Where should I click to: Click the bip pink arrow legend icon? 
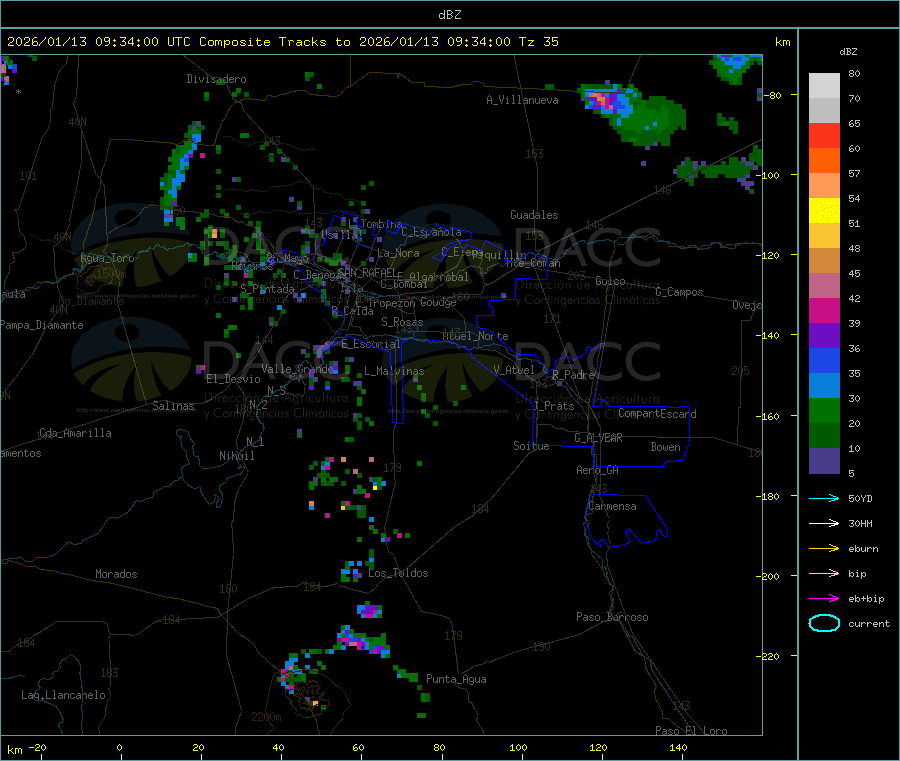[824, 573]
